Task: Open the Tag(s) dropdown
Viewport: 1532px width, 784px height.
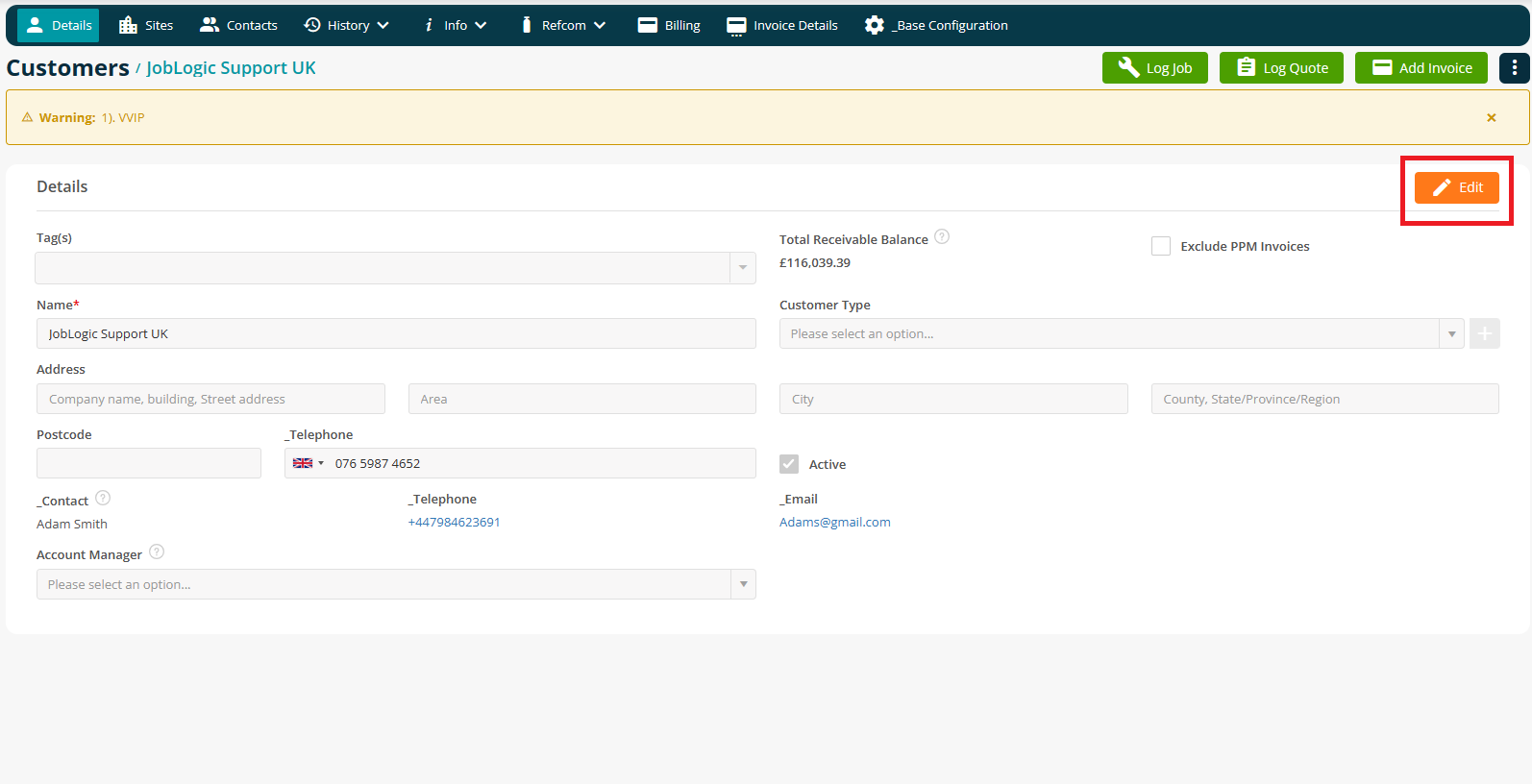Action: click(x=395, y=268)
